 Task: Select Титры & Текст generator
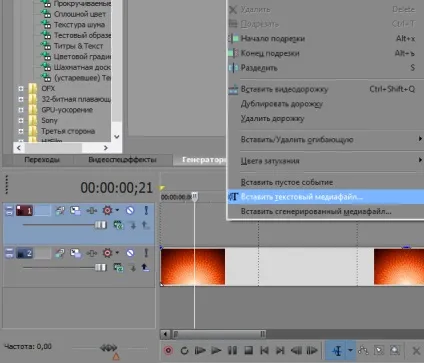click(79, 46)
